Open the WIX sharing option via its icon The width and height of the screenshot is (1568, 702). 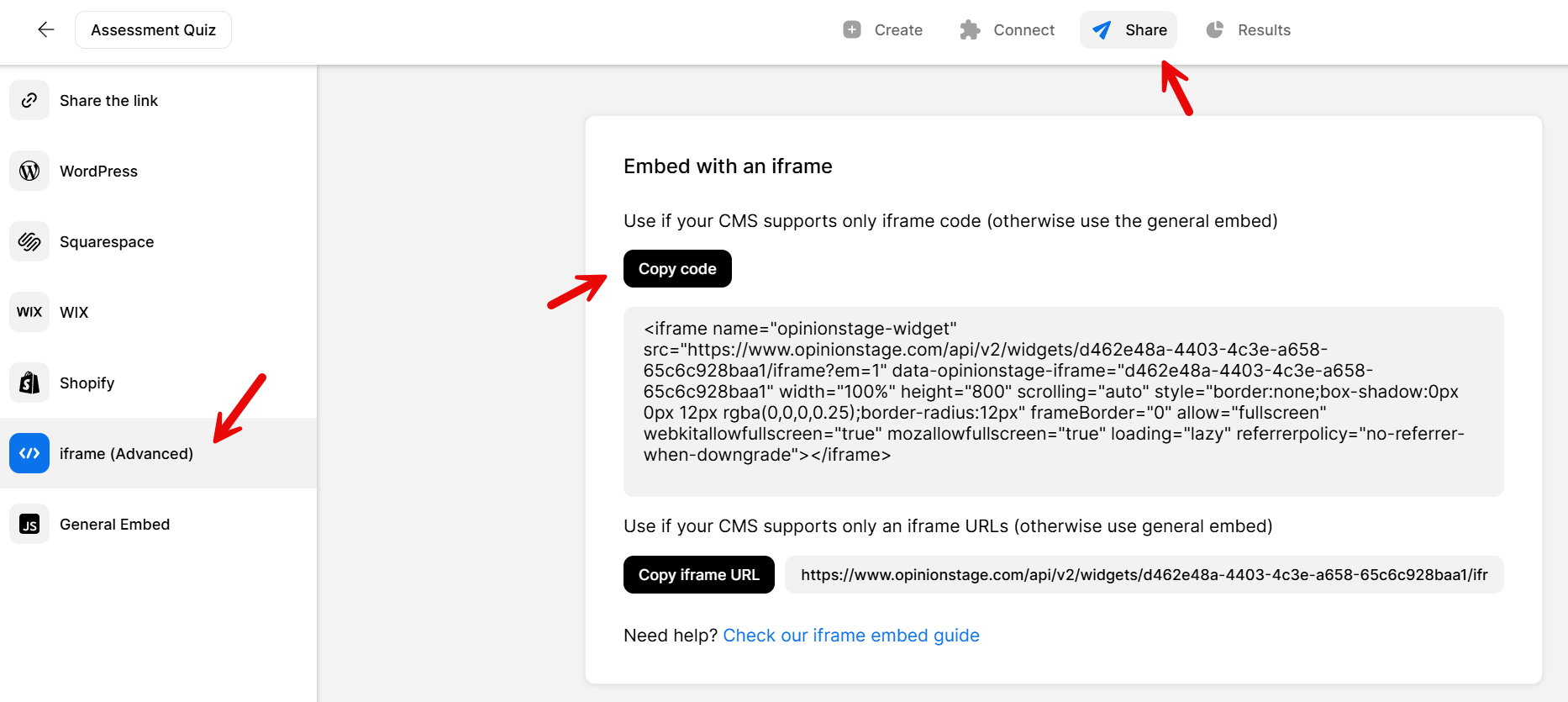tap(29, 312)
